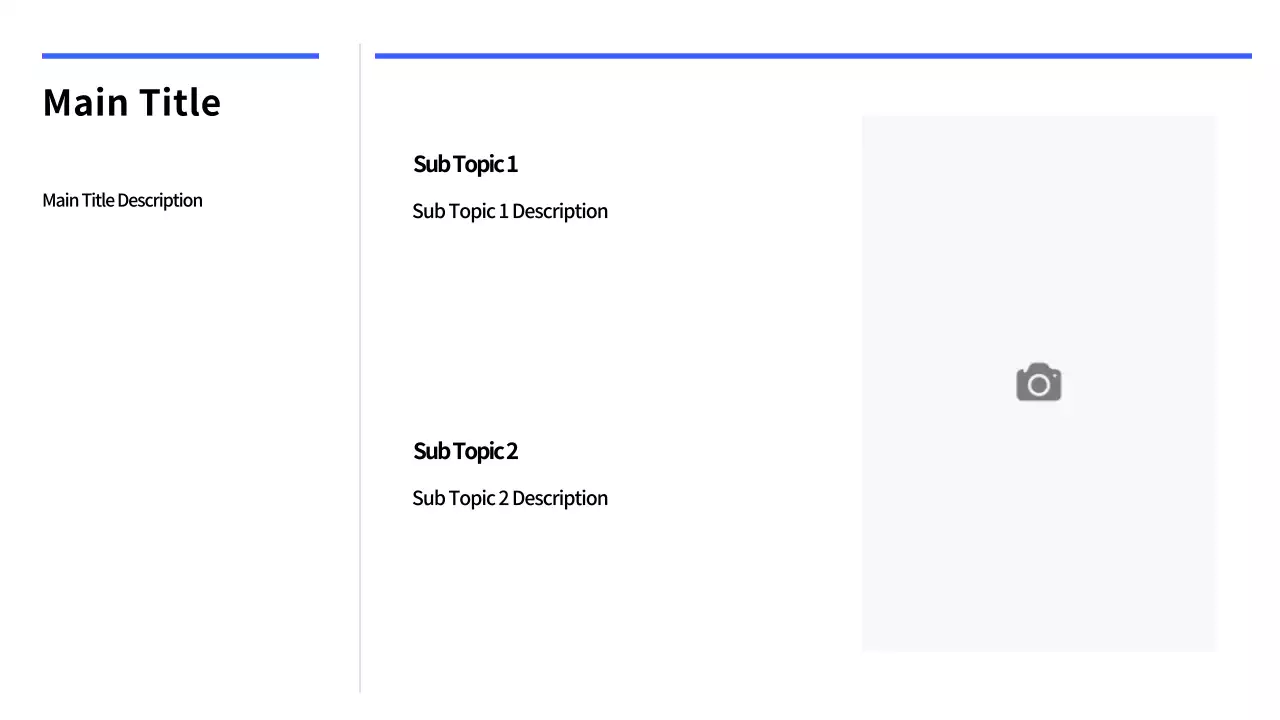Click the Sub Topic 2 Description text
Image resolution: width=1280 pixels, height=720 pixels.
[509, 498]
